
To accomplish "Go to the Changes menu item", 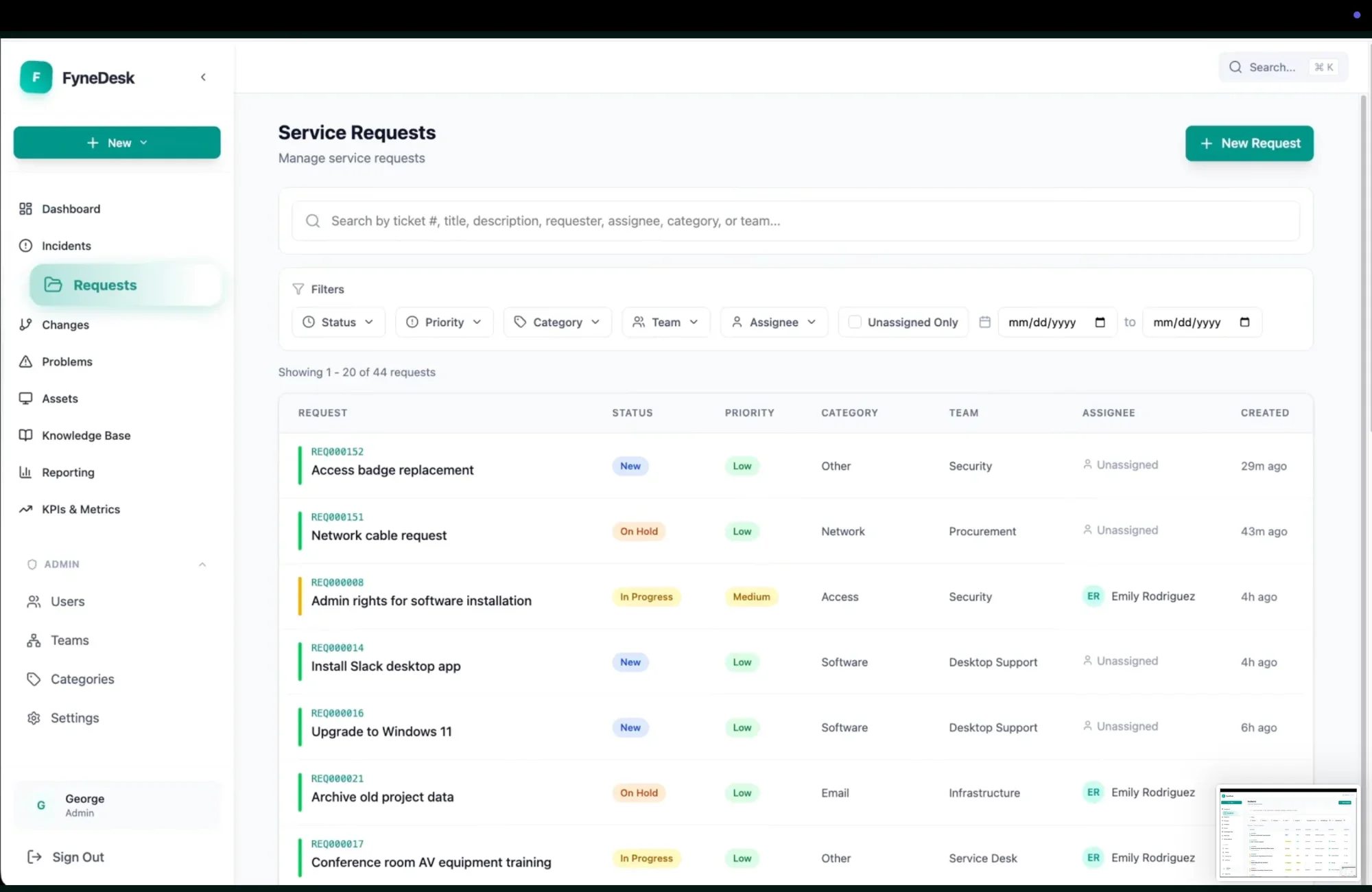I will (65, 325).
